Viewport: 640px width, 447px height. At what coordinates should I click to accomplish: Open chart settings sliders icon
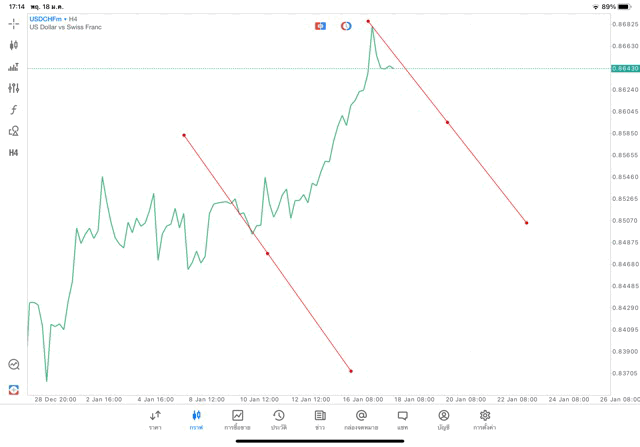point(14,88)
